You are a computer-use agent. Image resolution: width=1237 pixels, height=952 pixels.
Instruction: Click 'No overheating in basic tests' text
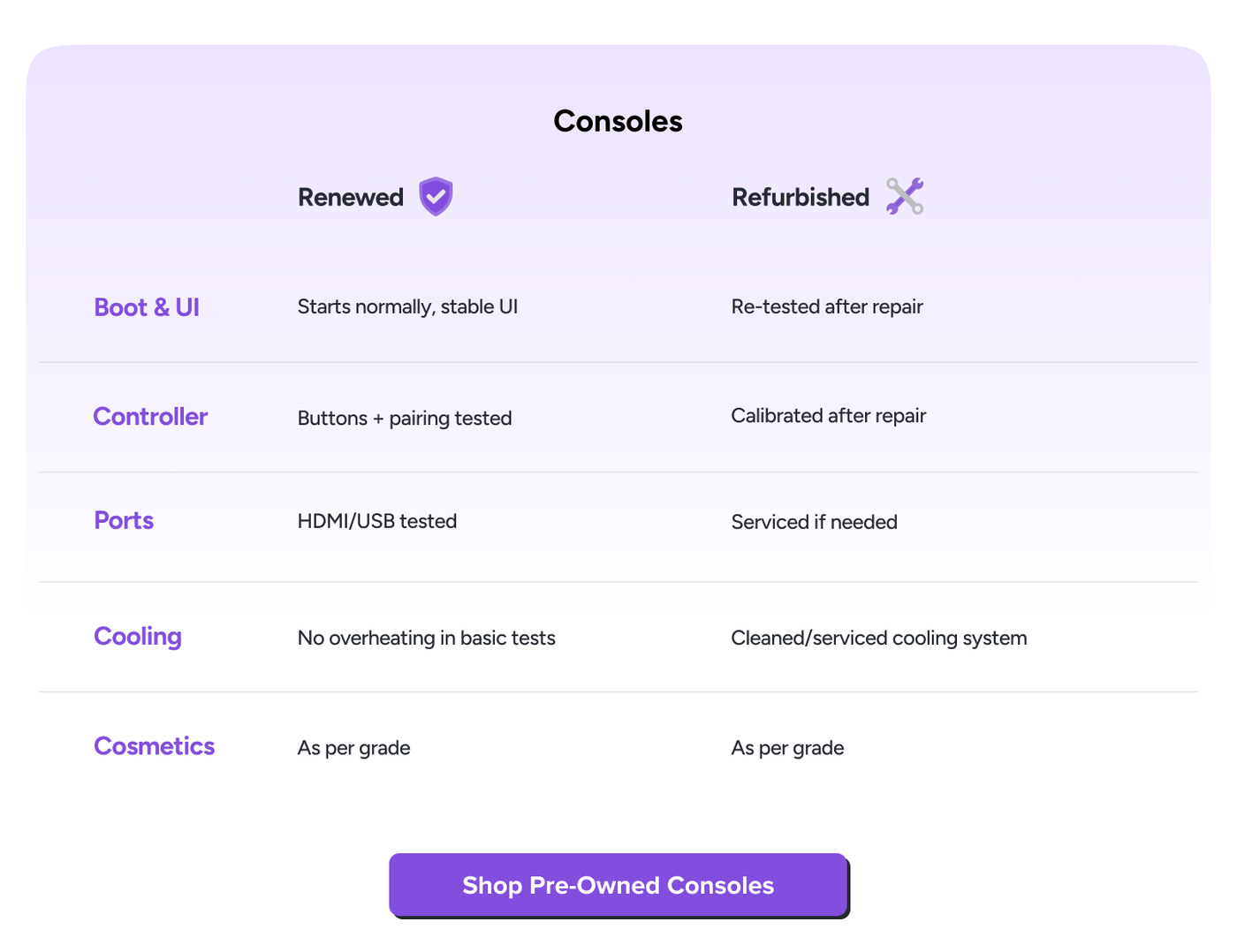point(427,638)
